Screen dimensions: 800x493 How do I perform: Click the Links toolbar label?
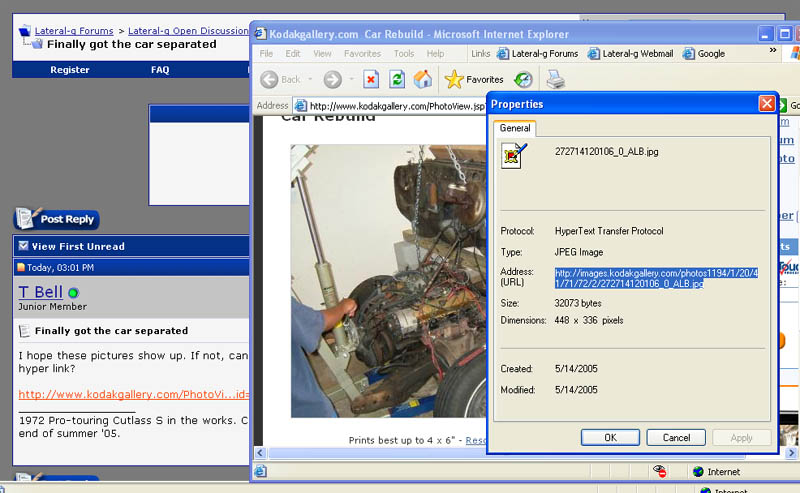pos(480,54)
